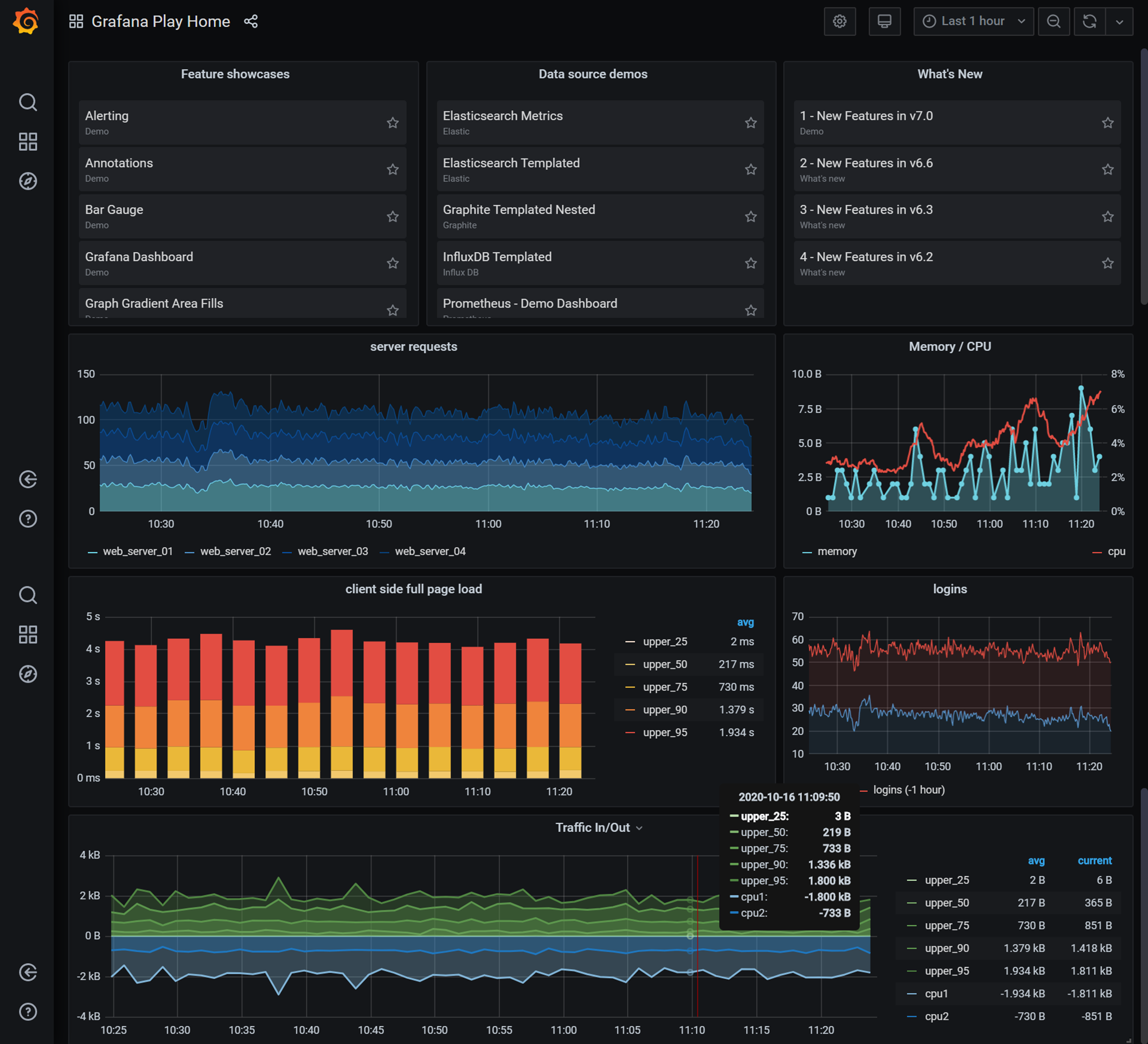Open the Explore compass icon
Viewport: 1148px width, 1044px height.
click(x=28, y=181)
